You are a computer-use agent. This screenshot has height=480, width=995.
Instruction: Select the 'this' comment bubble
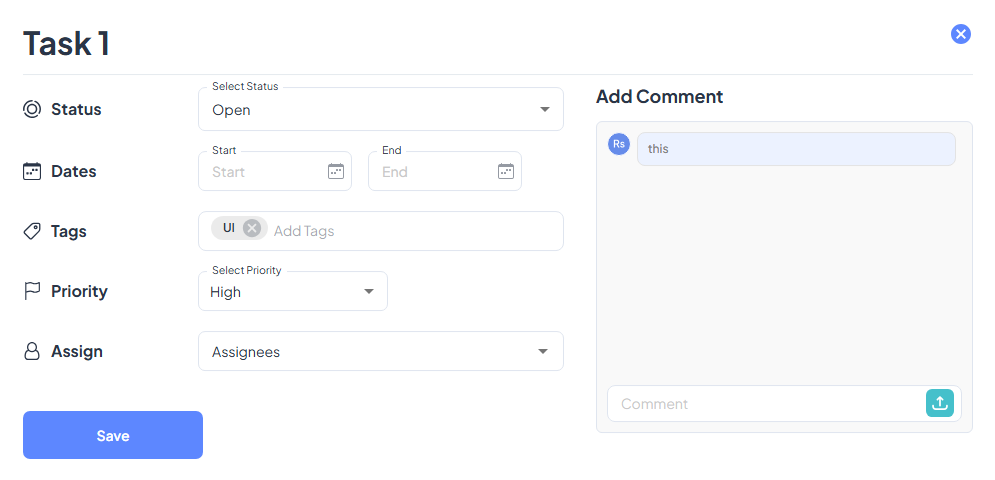coord(796,149)
